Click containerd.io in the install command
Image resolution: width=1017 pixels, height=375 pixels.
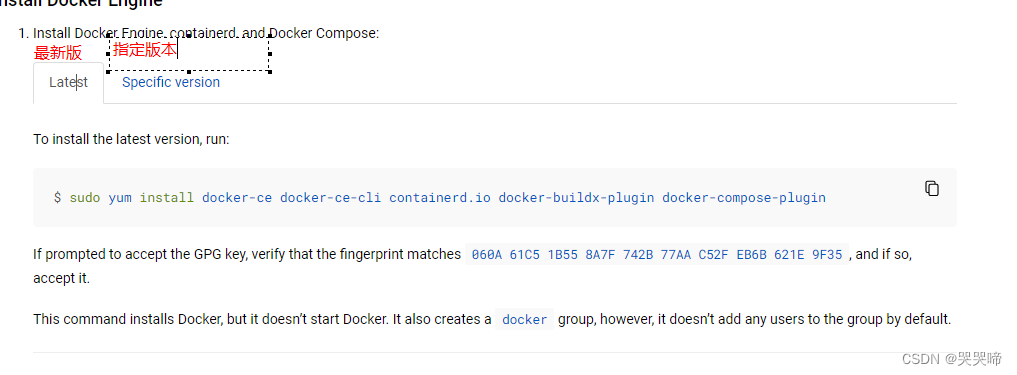tap(440, 197)
